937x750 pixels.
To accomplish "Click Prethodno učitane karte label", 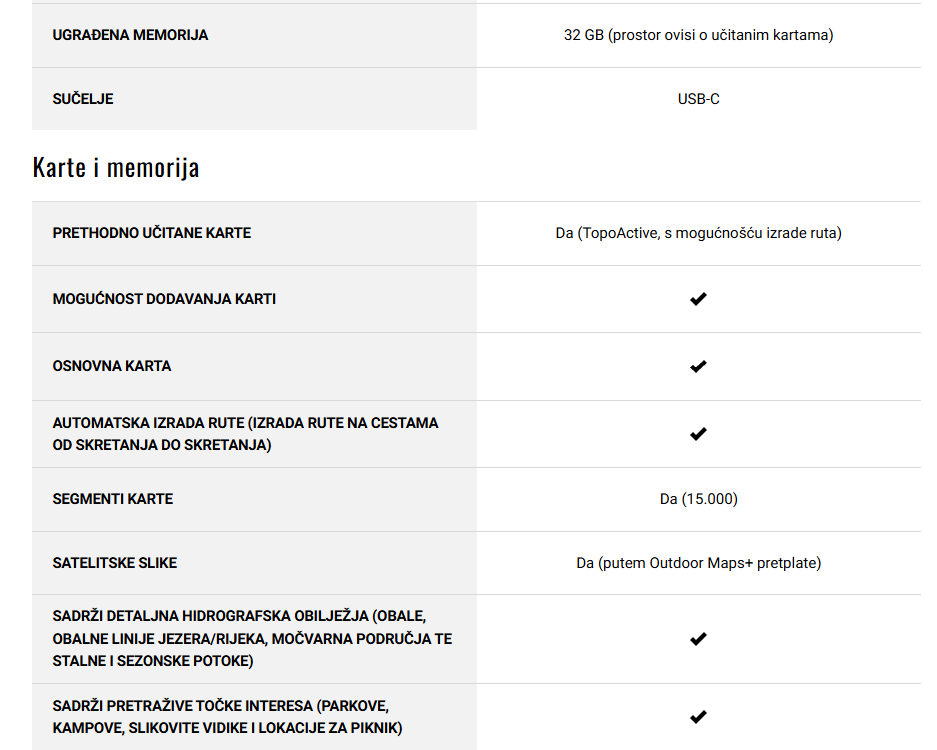I will point(152,233).
